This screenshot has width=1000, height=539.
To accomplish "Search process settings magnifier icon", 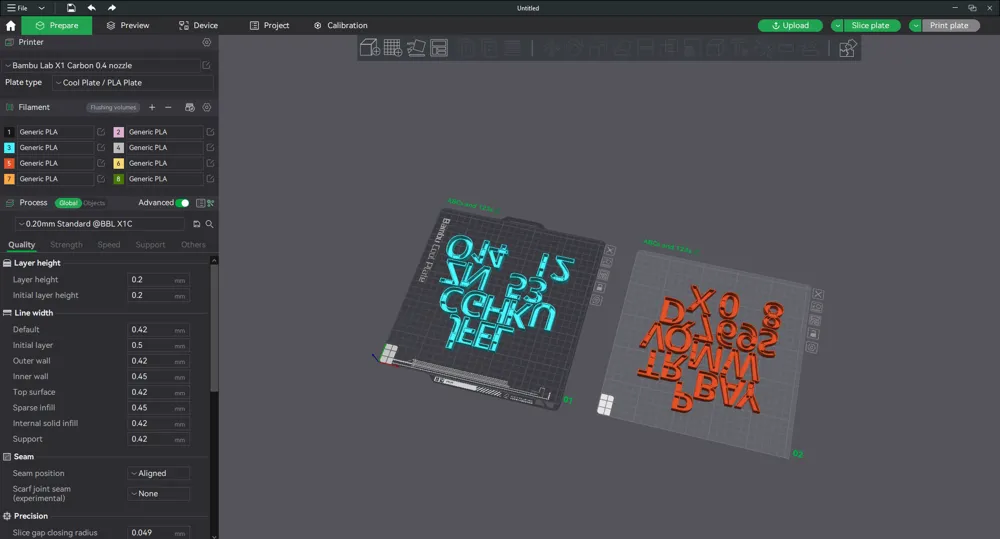I will coord(209,224).
